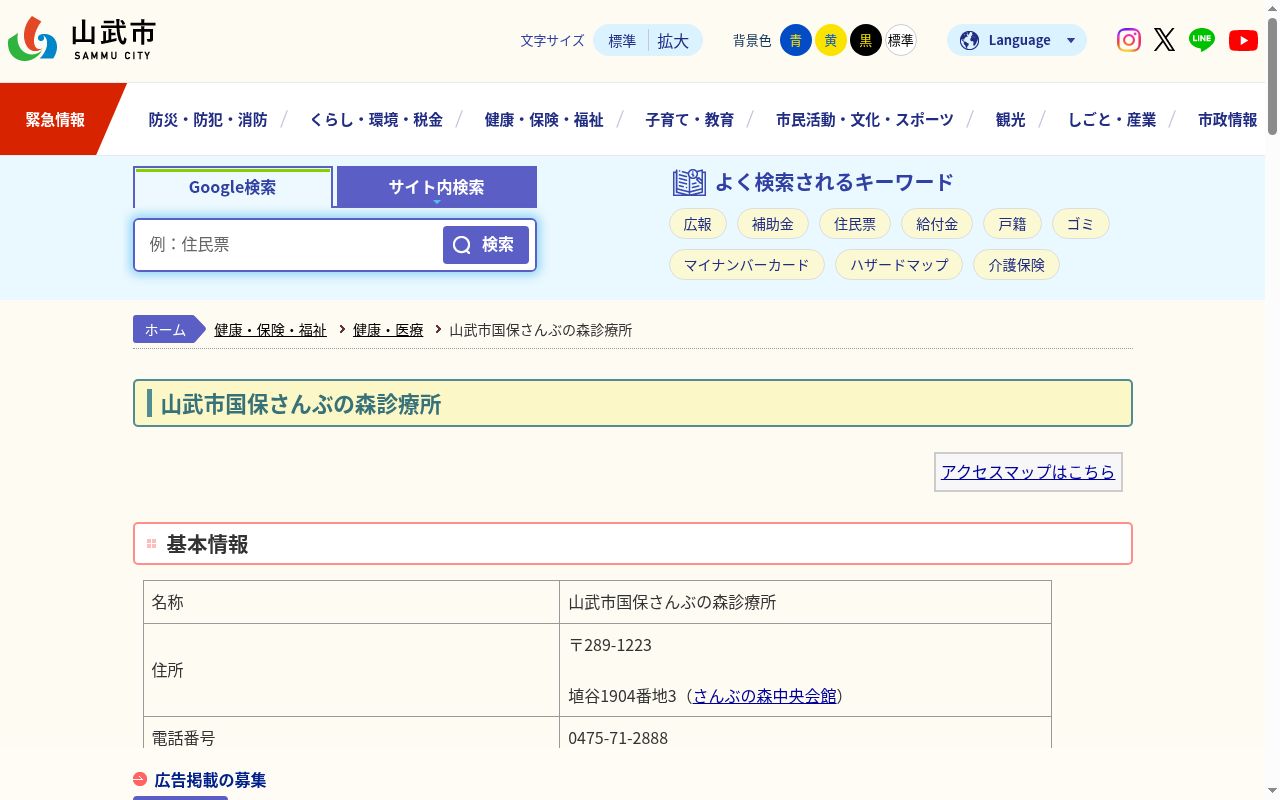Image resolution: width=1280 pixels, height=800 pixels.
Task: Select the 戸籍 keyword
Action: click(x=1012, y=224)
